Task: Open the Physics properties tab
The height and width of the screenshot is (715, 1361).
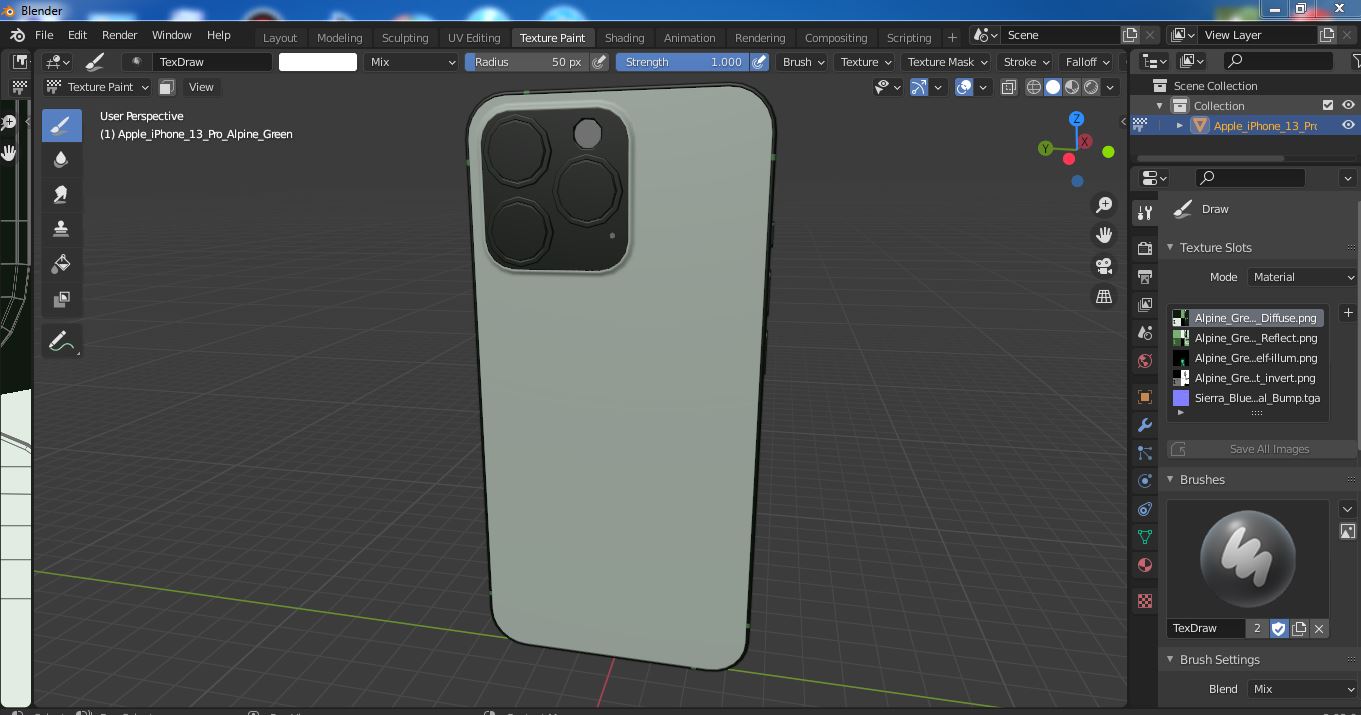Action: click(1145, 481)
